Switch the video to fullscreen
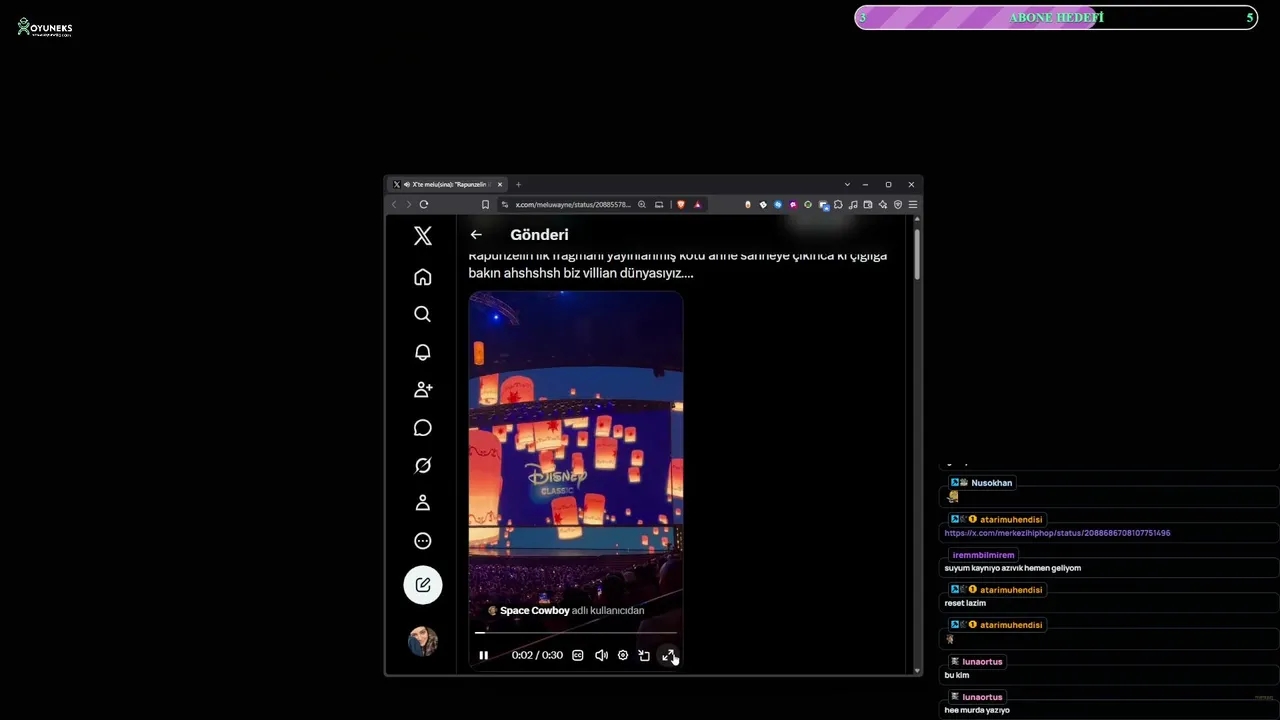This screenshot has width=1280, height=720. [669, 656]
